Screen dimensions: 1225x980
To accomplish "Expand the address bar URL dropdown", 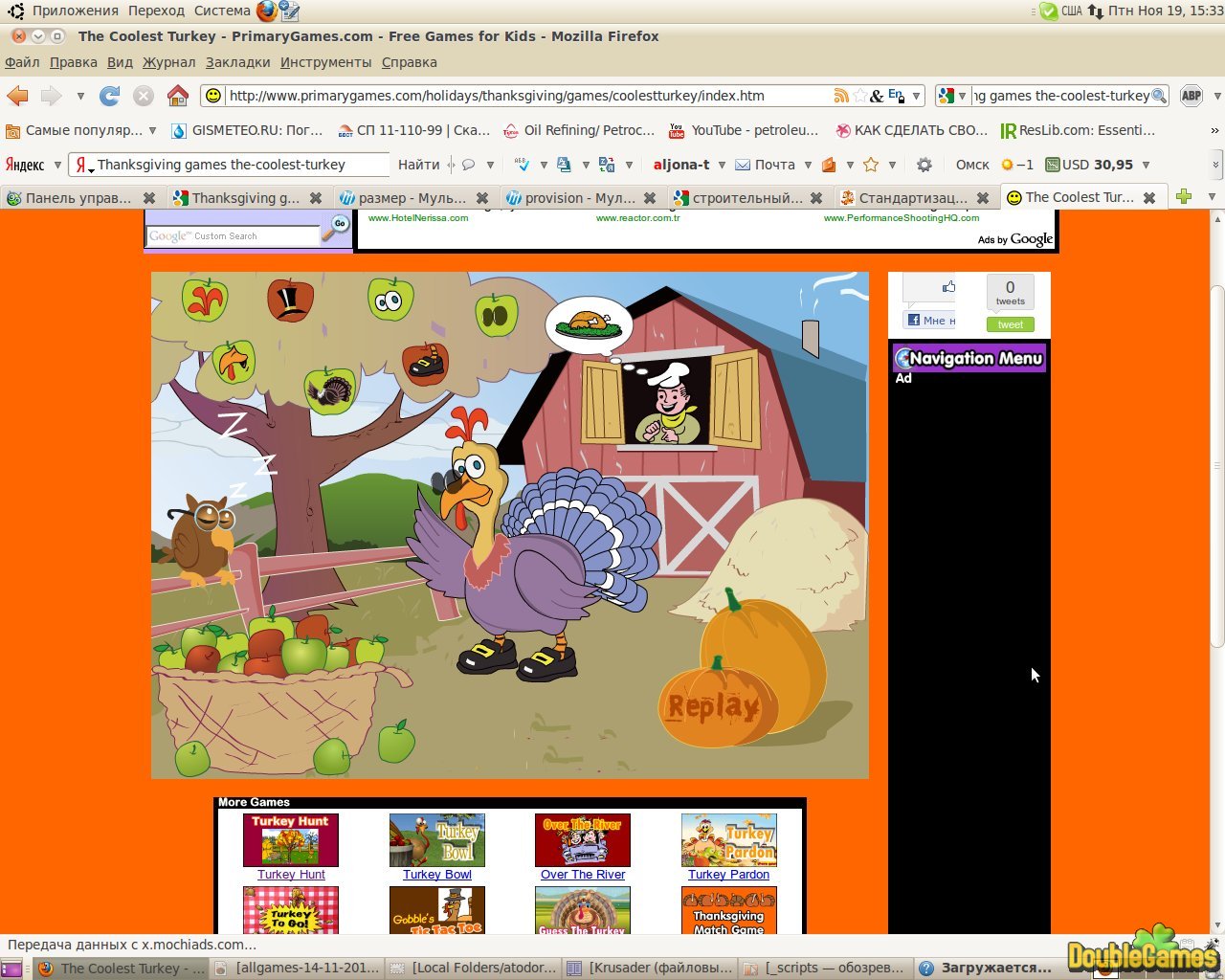I will pos(916,96).
